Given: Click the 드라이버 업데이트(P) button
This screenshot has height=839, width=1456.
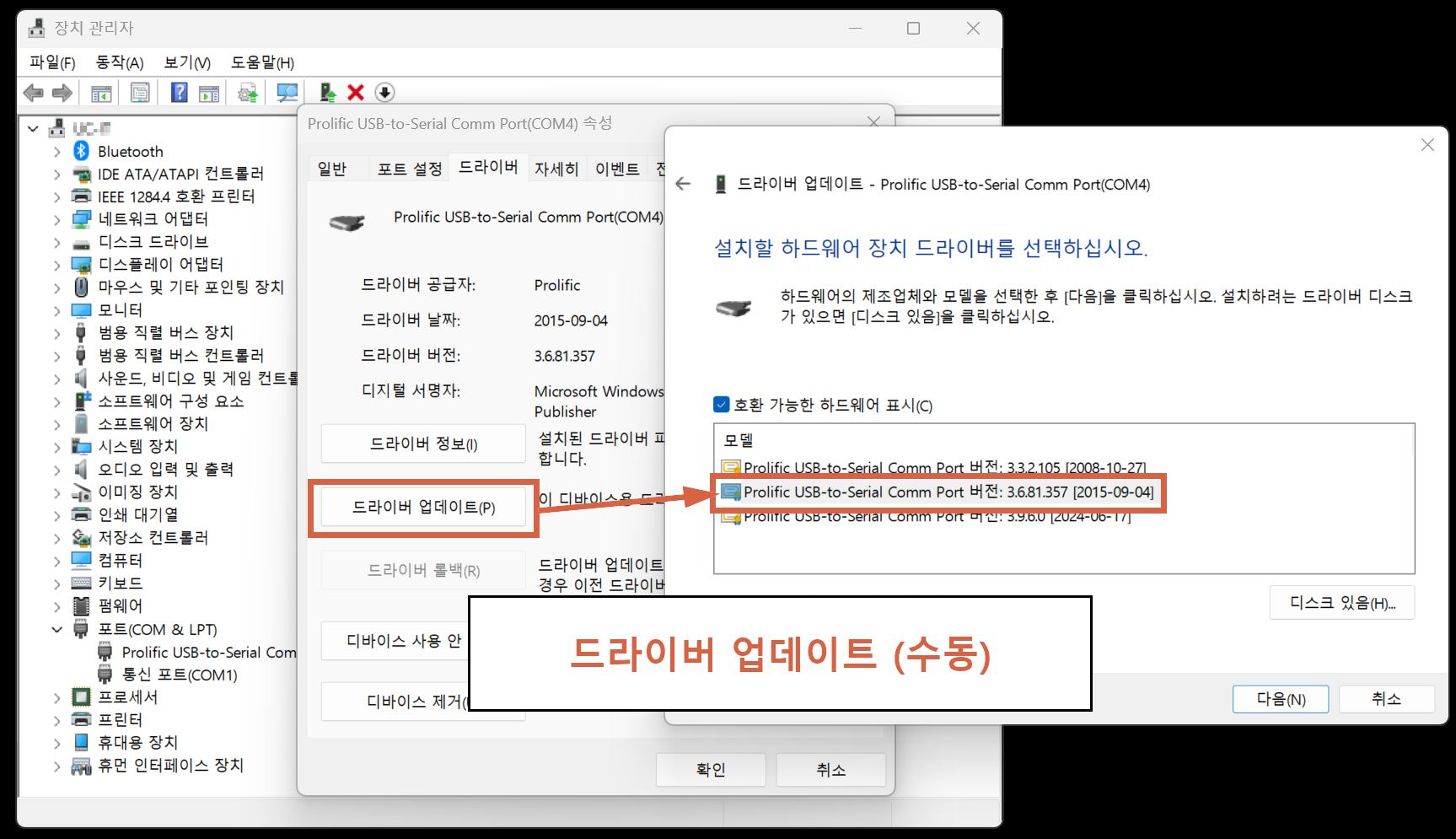Looking at the screenshot, I should point(423,507).
